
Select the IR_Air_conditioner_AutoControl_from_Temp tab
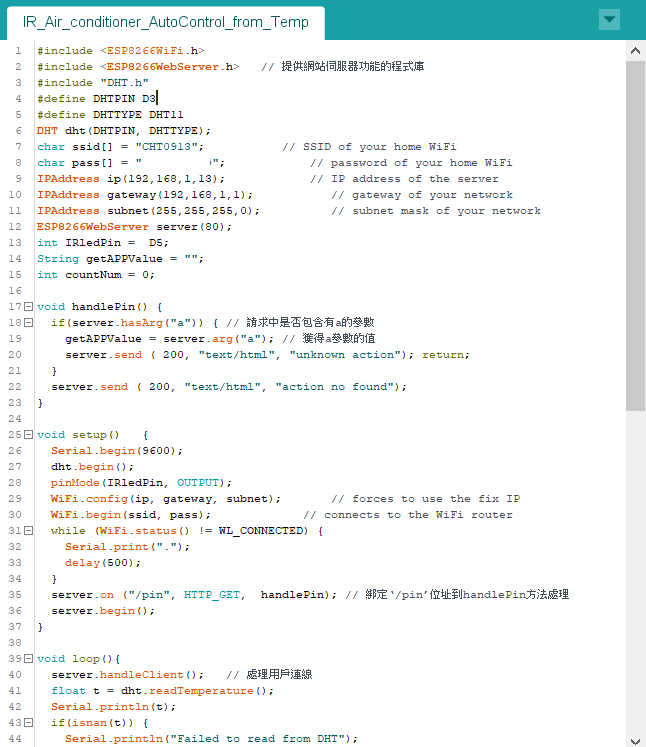click(166, 21)
